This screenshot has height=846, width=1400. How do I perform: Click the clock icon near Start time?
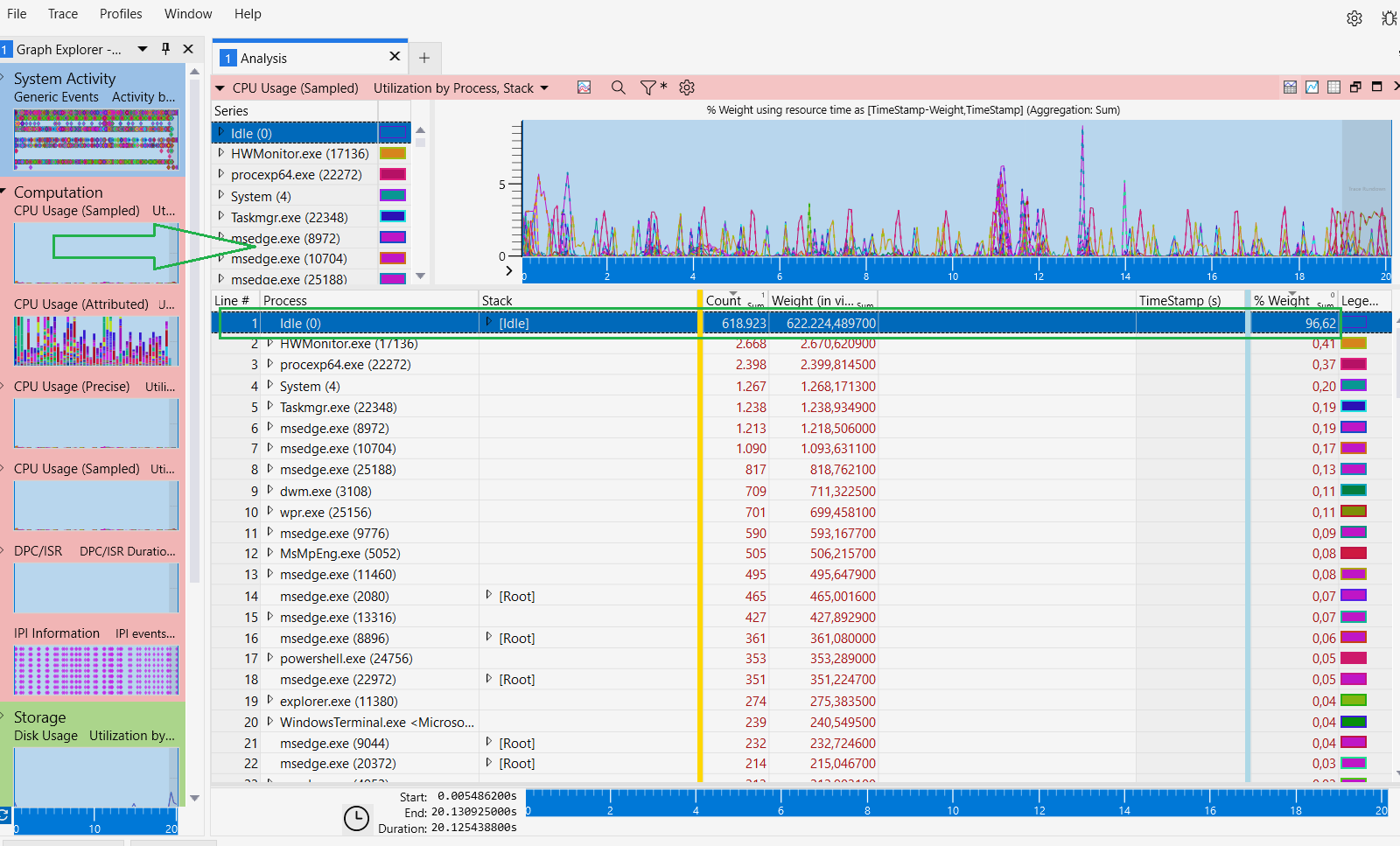[356, 818]
